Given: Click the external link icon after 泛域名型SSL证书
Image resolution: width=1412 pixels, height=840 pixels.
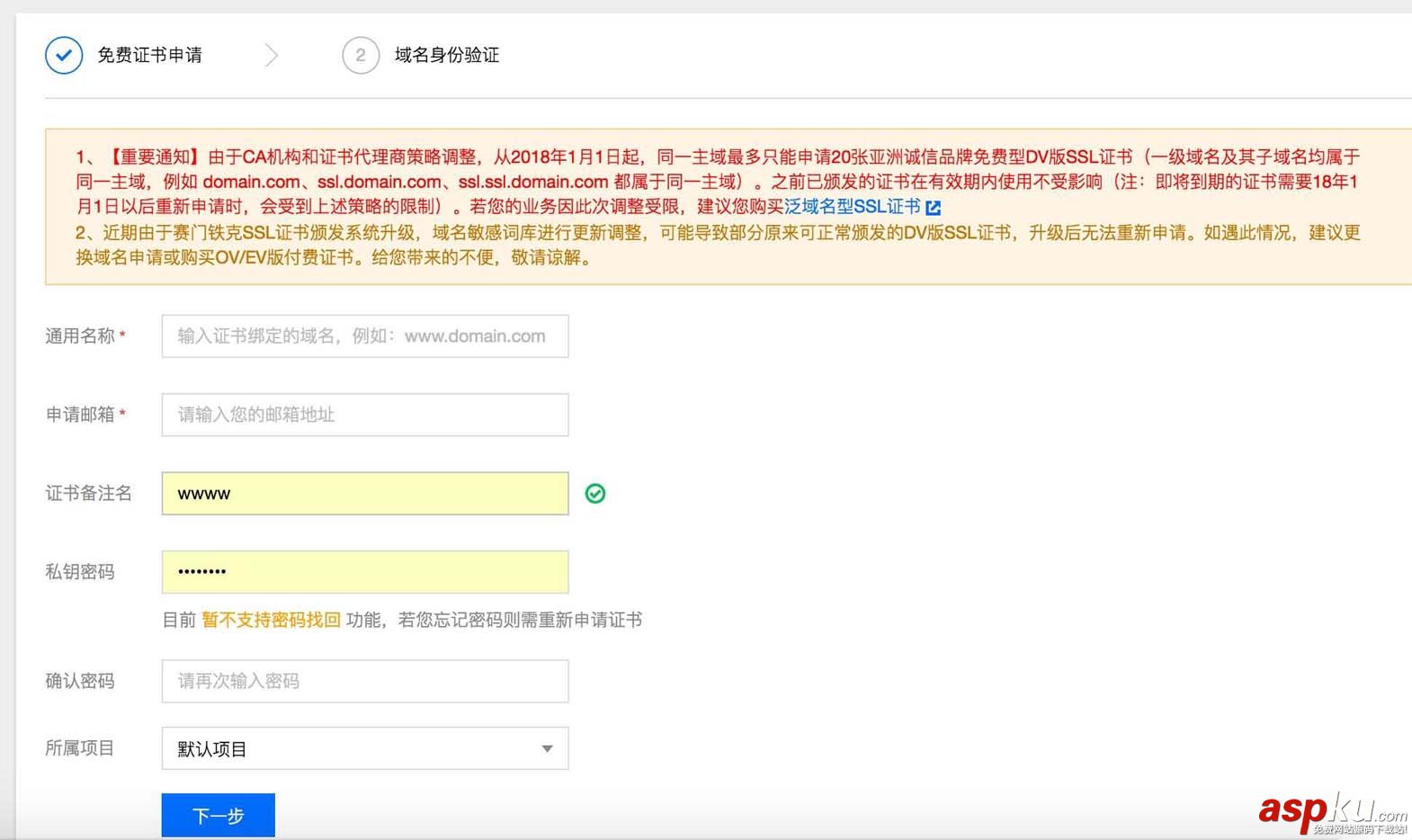Looking at the screenshot, I should [934, 208].
